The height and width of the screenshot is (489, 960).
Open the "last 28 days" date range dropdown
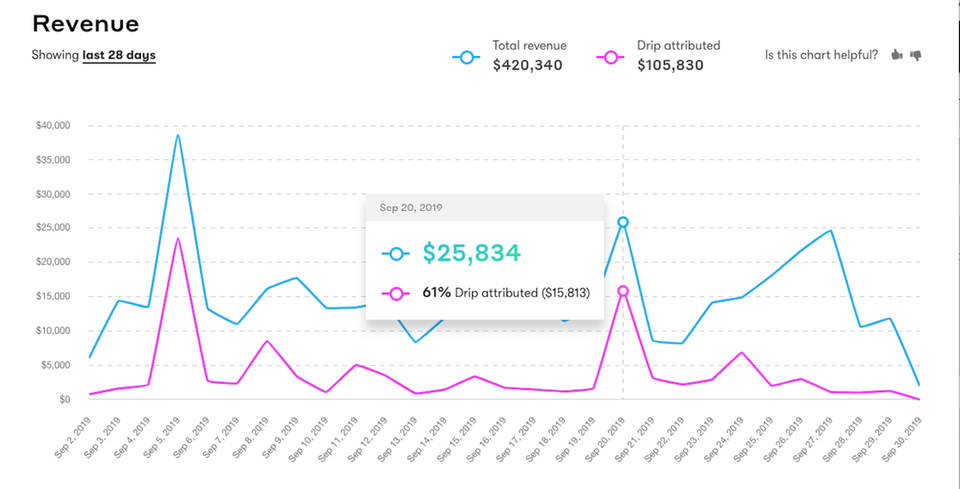pyautogui.click(x=119, y=56)
